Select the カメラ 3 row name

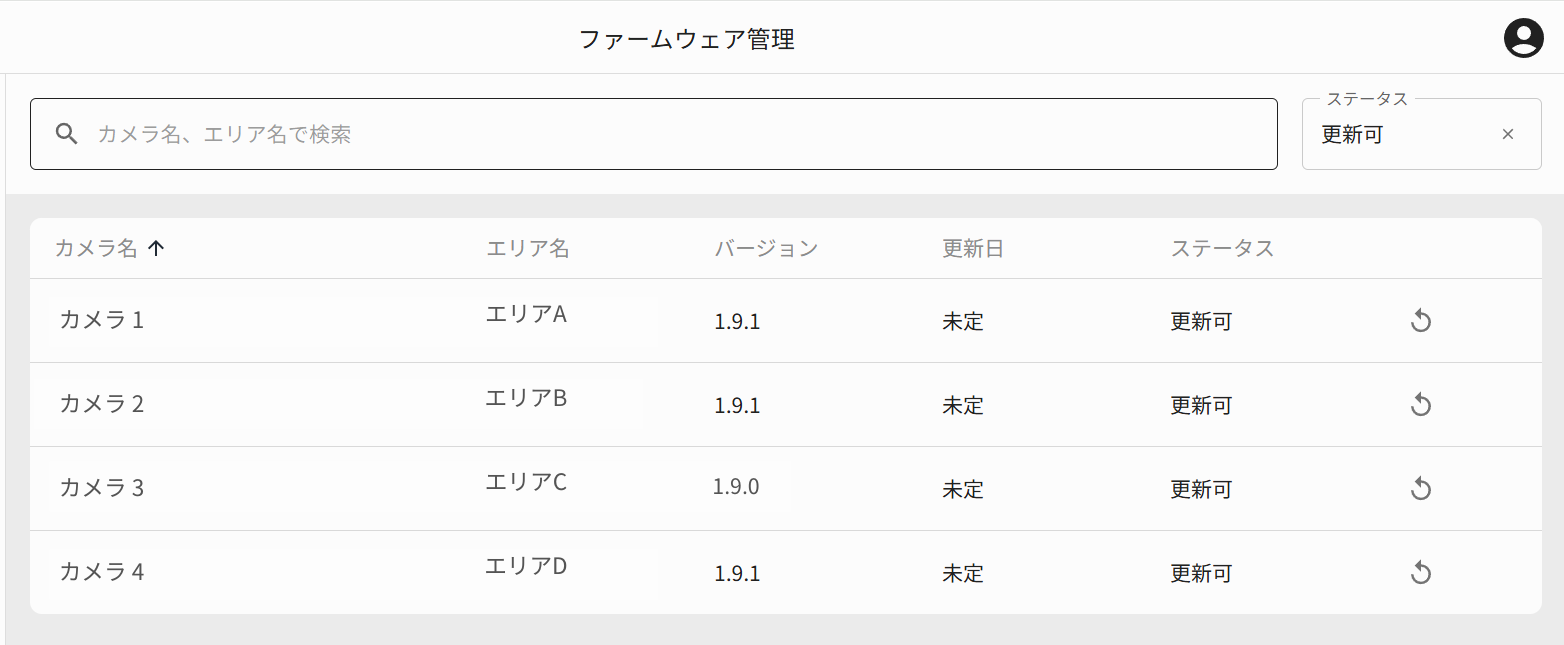pos(101,488)
